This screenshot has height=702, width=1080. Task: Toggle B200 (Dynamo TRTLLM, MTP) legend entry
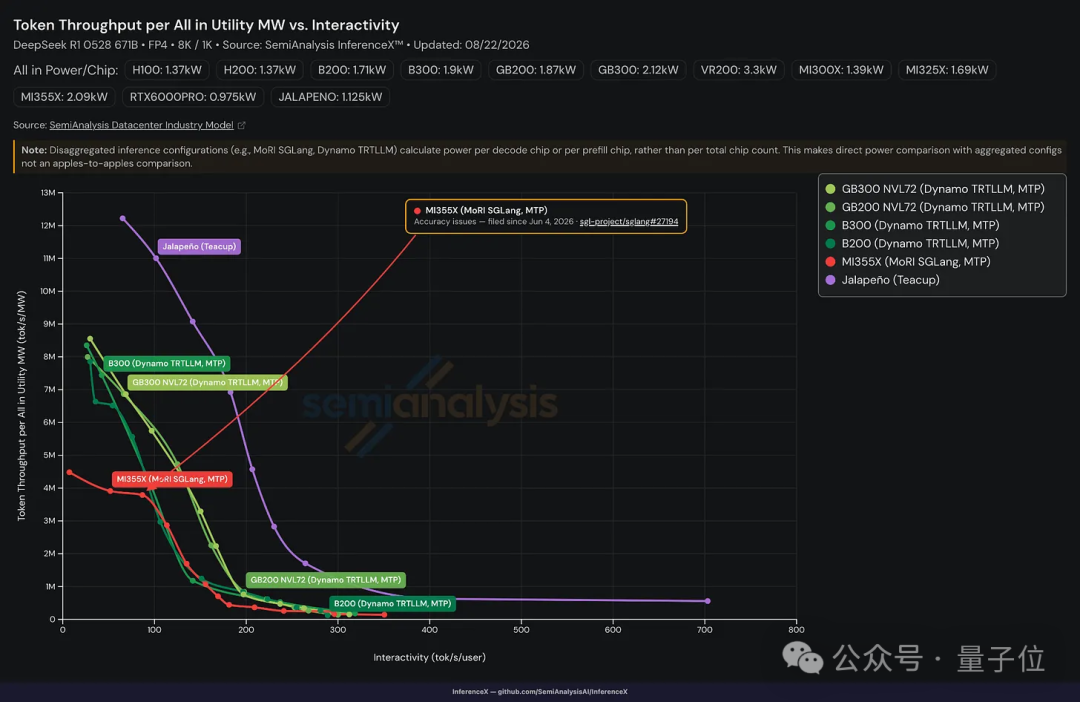(912, 243)
